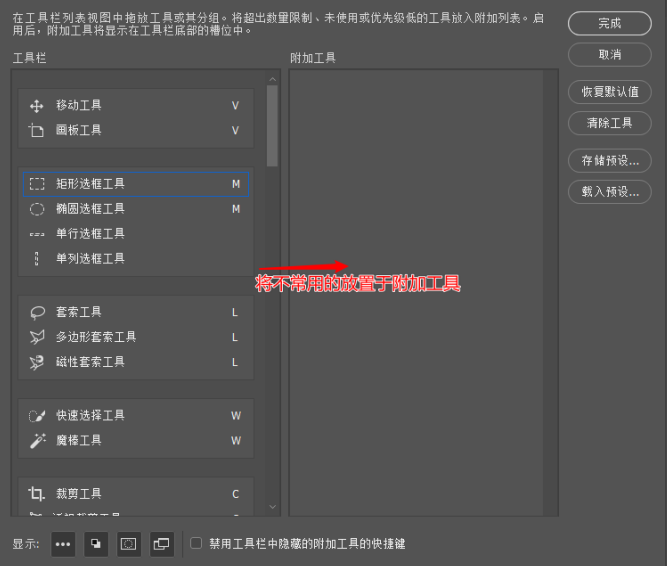Click shortcut C of 裁剪工具

point(236,494)
